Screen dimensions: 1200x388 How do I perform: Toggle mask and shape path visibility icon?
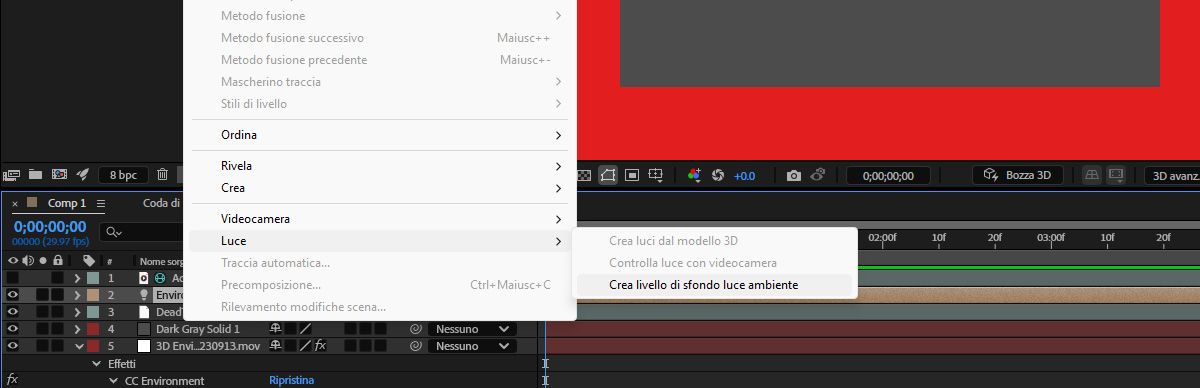point(608,175)
